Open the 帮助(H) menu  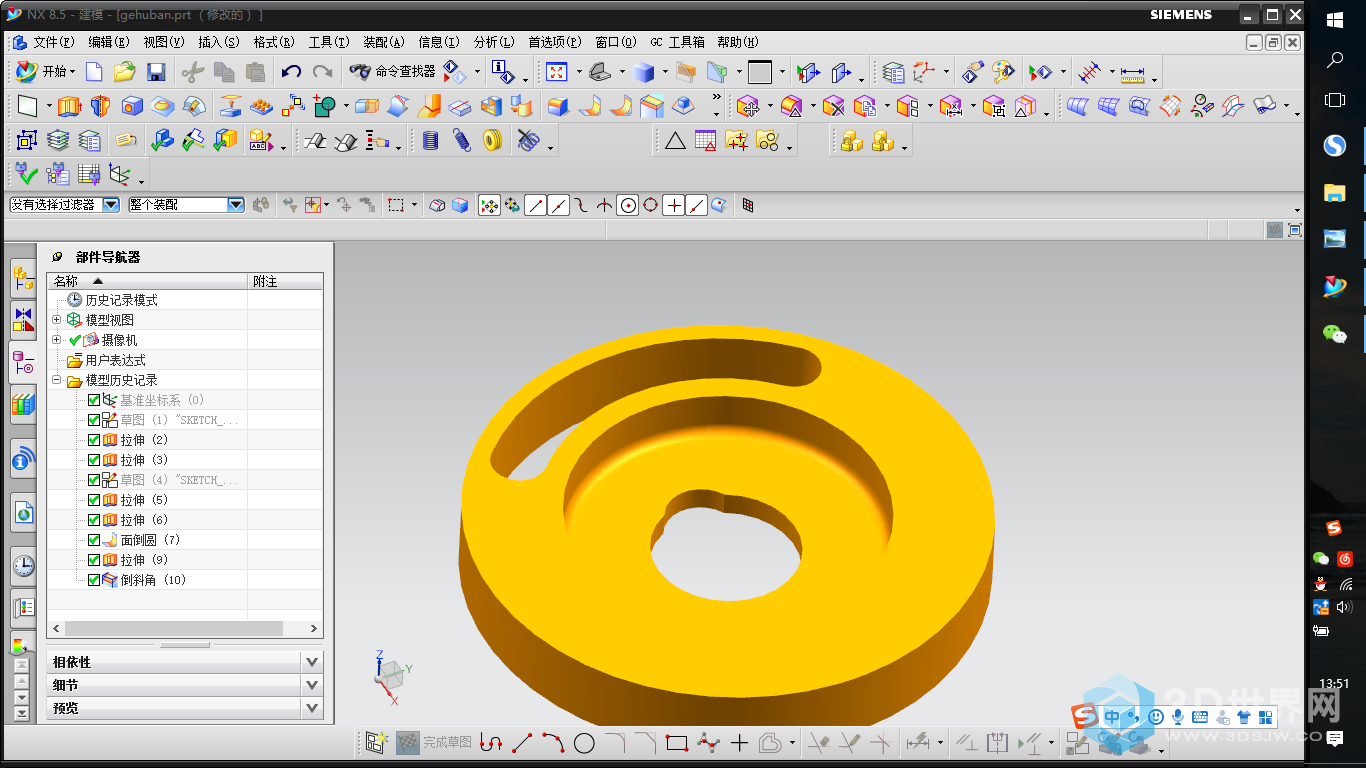738,42
